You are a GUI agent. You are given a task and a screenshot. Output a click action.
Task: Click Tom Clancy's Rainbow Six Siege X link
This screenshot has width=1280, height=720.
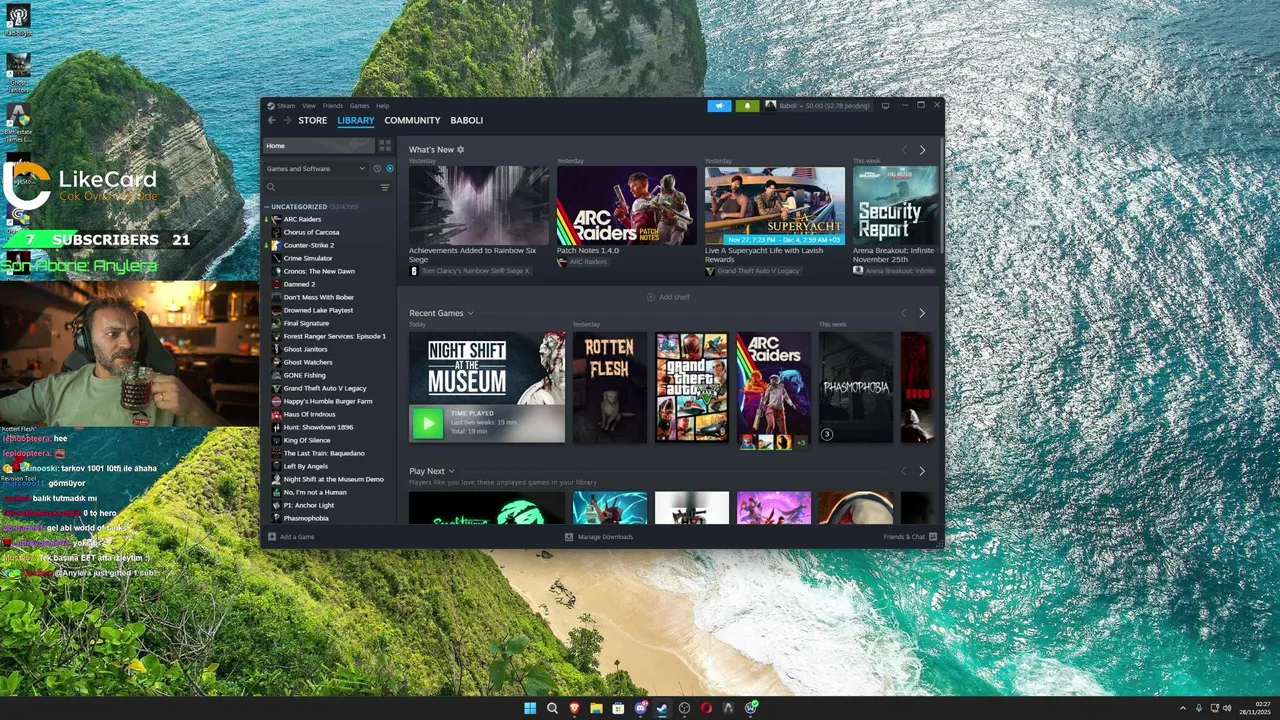click(475, 271)
